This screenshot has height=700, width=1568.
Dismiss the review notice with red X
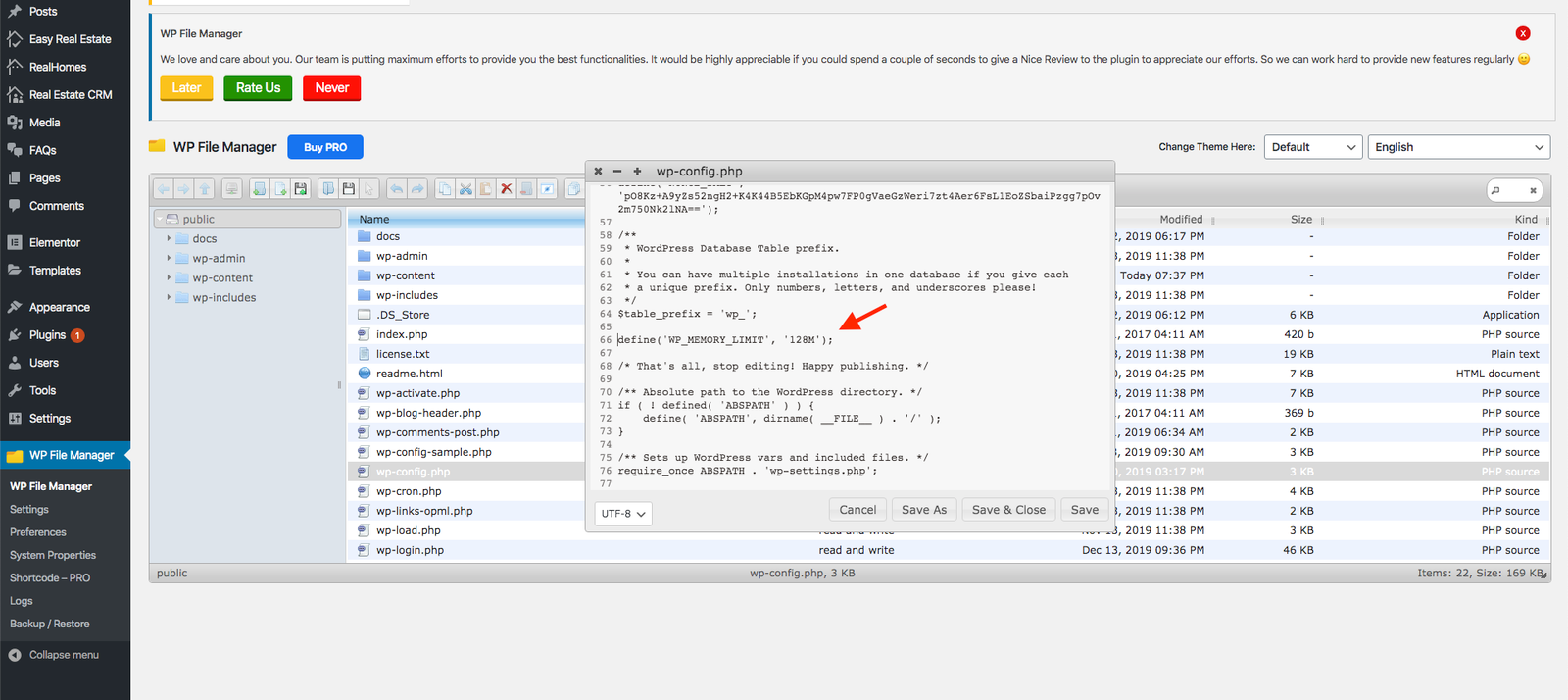1522,33
